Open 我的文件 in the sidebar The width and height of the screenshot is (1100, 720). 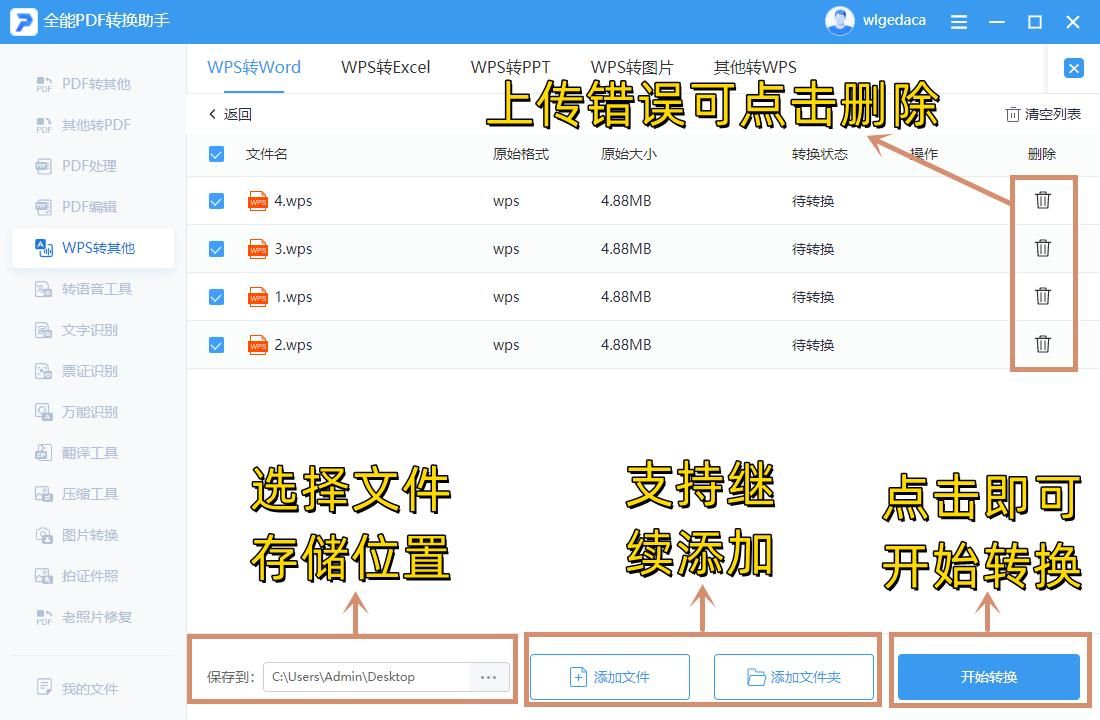coord(93,688)
